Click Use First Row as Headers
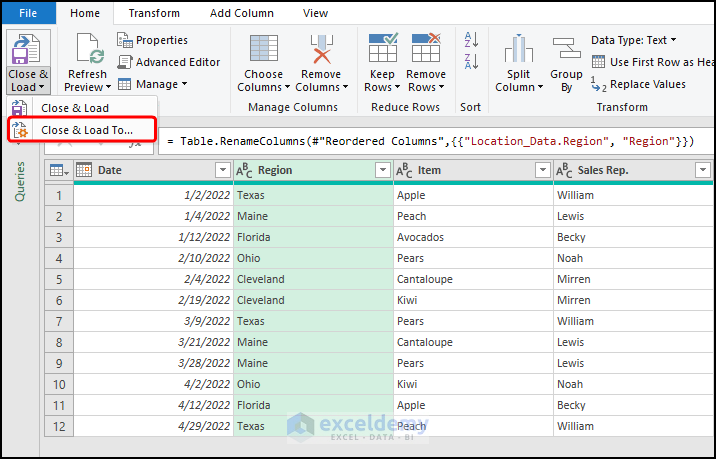 (x=653, y=62)
